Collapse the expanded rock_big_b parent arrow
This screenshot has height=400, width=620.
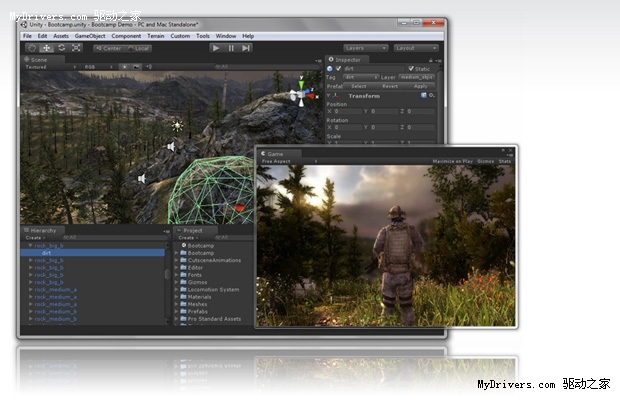click(30, 245)
